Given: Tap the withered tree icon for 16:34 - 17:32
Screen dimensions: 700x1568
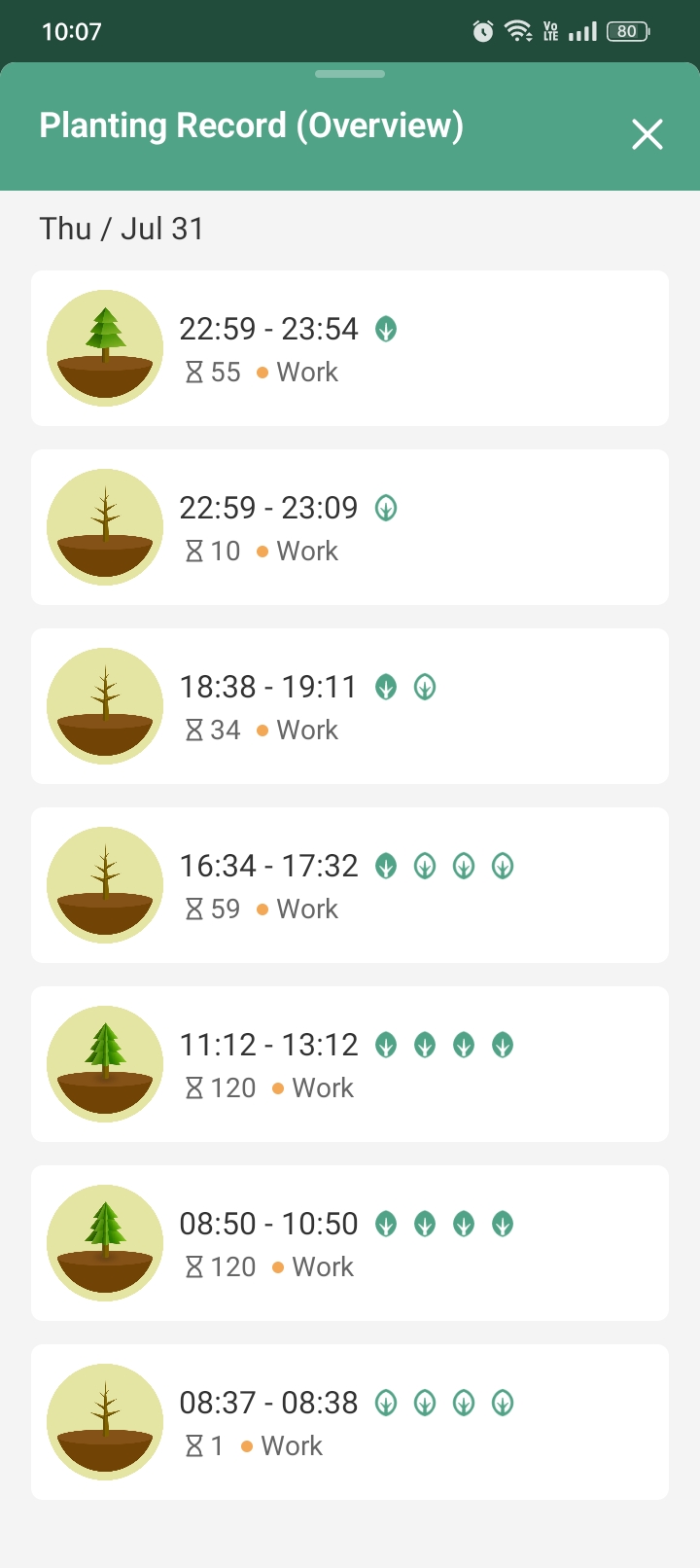Looking at the screenshot, I should pyautogui.click(x=105, y=885).
